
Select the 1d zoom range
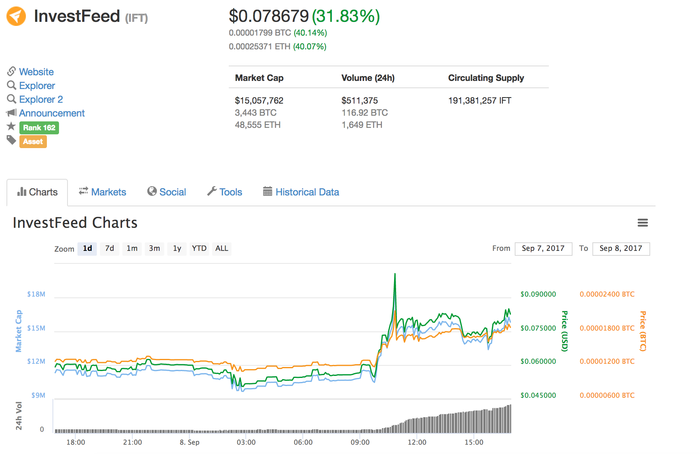87,249
